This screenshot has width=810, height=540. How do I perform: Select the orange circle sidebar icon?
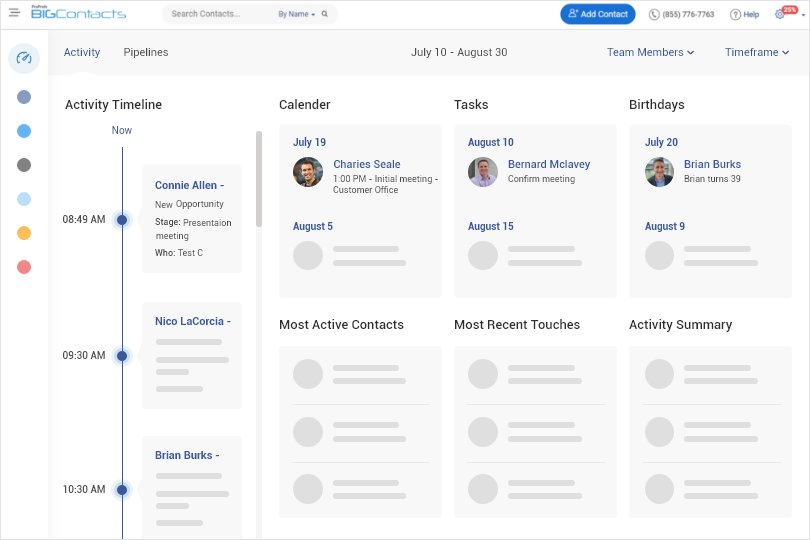(x=24, y=233)
